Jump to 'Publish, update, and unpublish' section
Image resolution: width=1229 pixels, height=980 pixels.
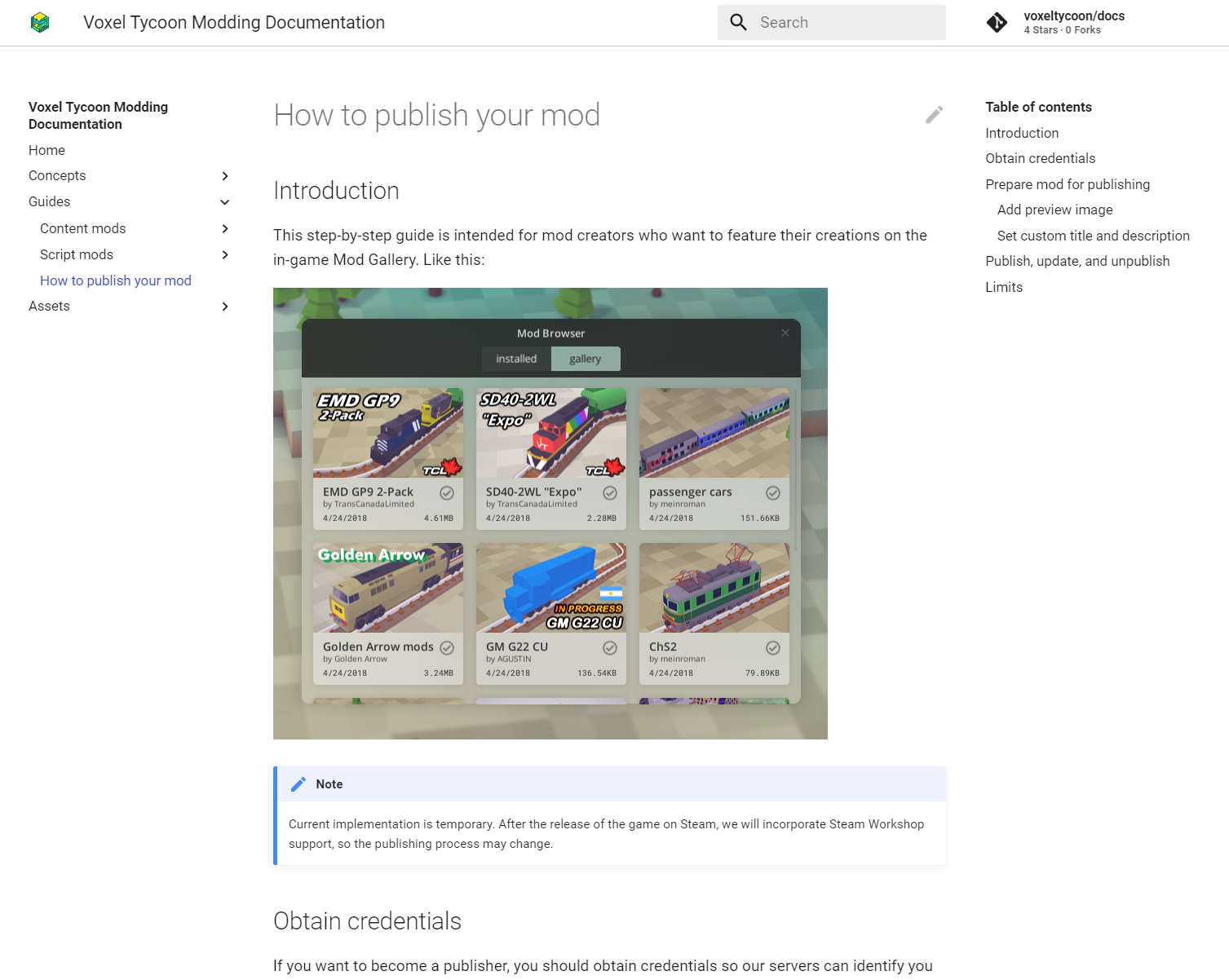click(x=1077, y=261)
